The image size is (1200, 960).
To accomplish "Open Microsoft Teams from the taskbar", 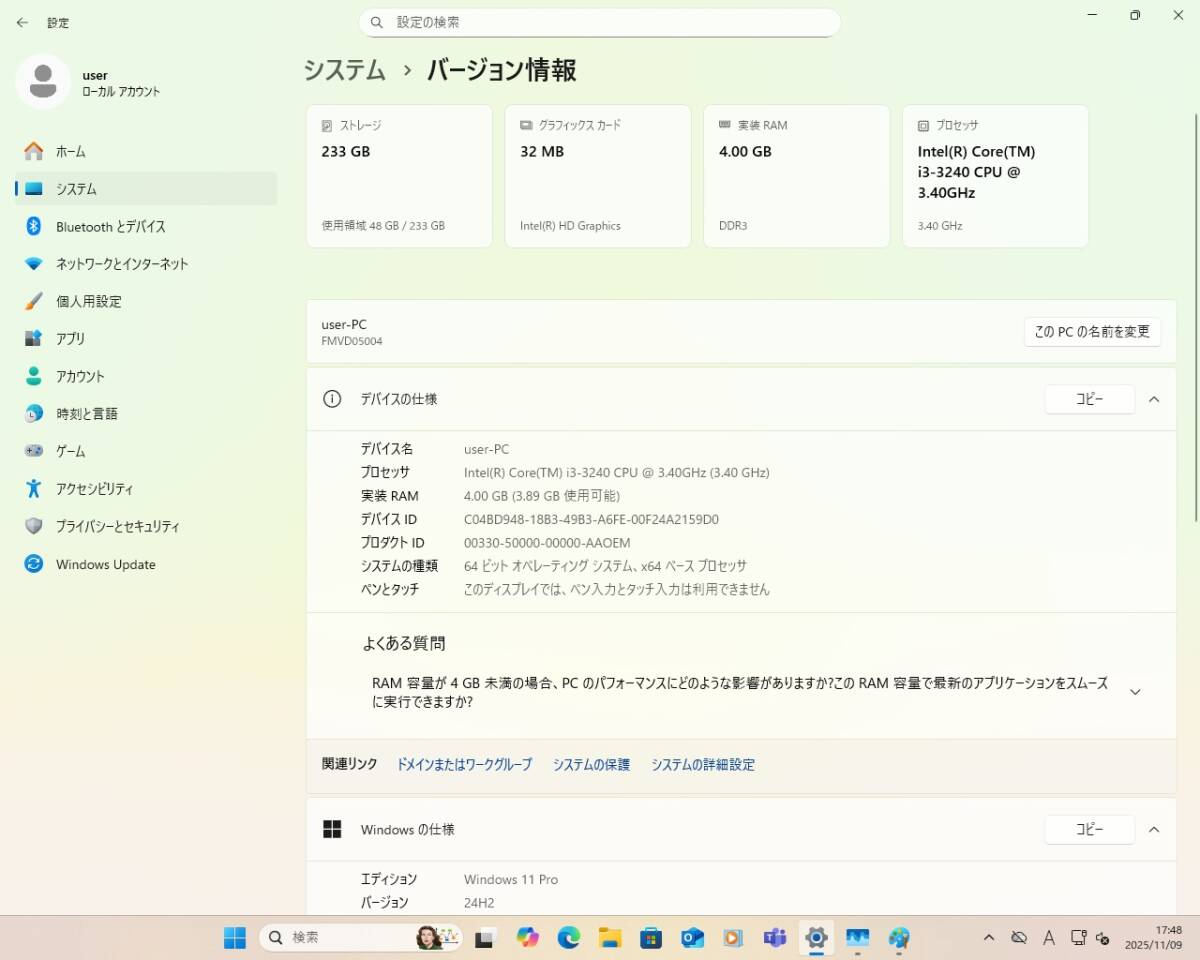I will pos(775,937).
